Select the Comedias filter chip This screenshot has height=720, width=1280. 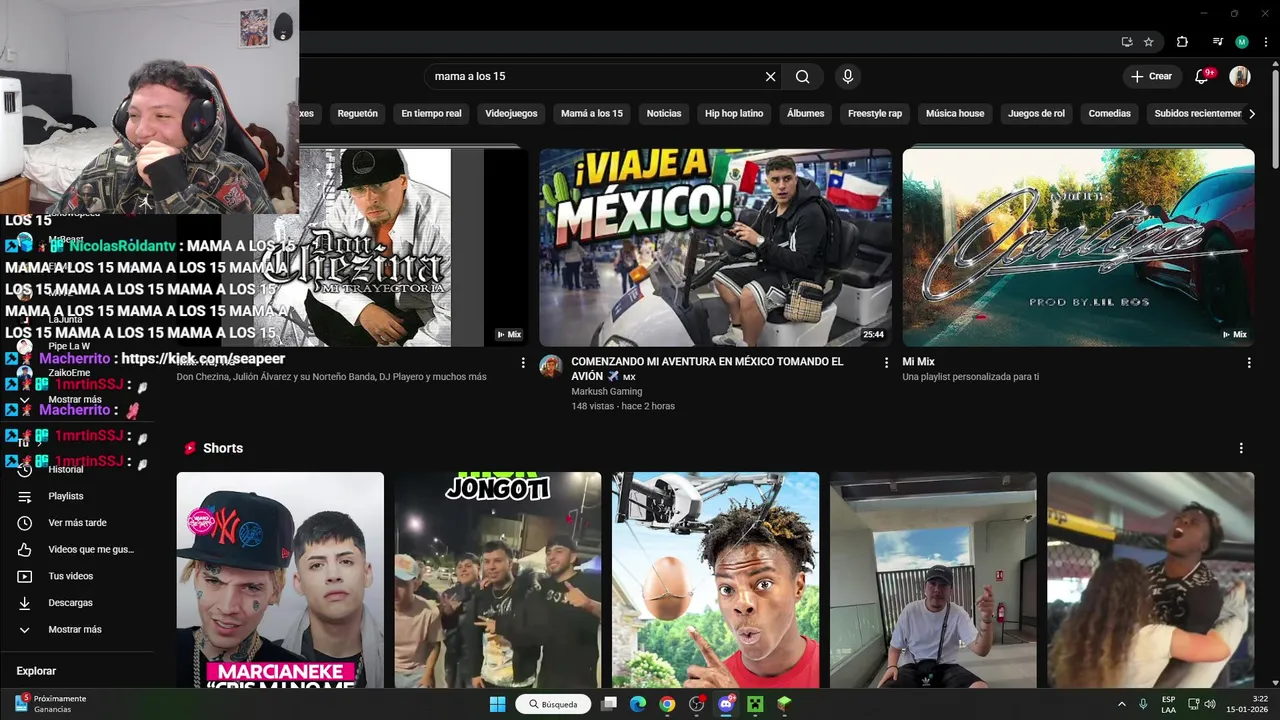click(1110, 114)
